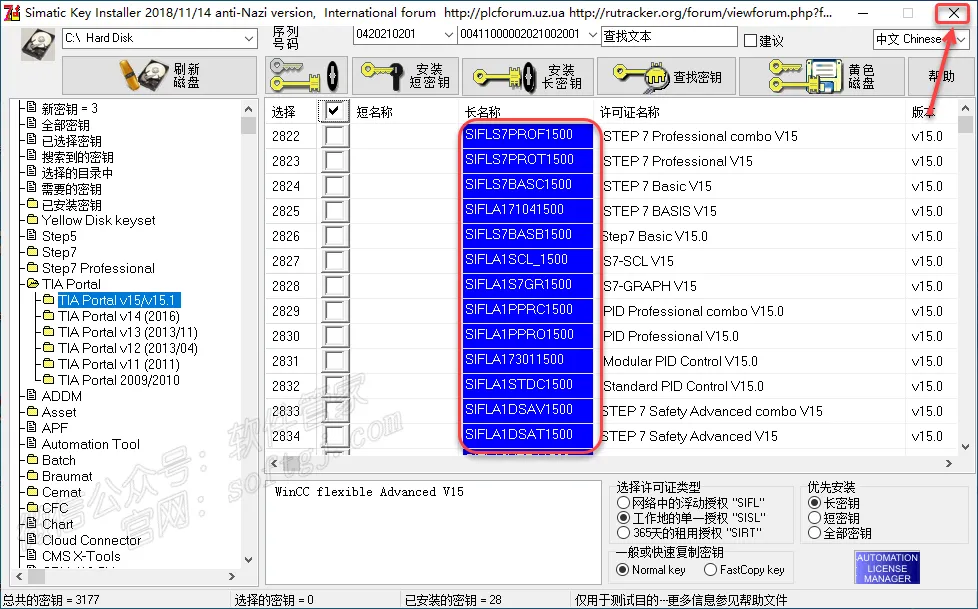Image resolution: width=978 pixels, height=609 pixels.
Task: Sort by 长名称 column header
Action: coord(483,112)
